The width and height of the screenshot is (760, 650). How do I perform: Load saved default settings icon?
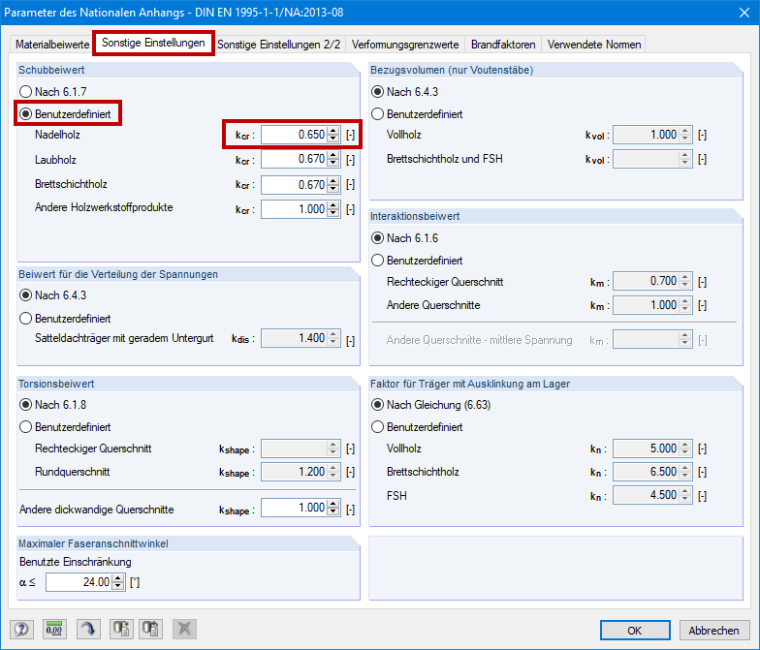pos(151,629)
